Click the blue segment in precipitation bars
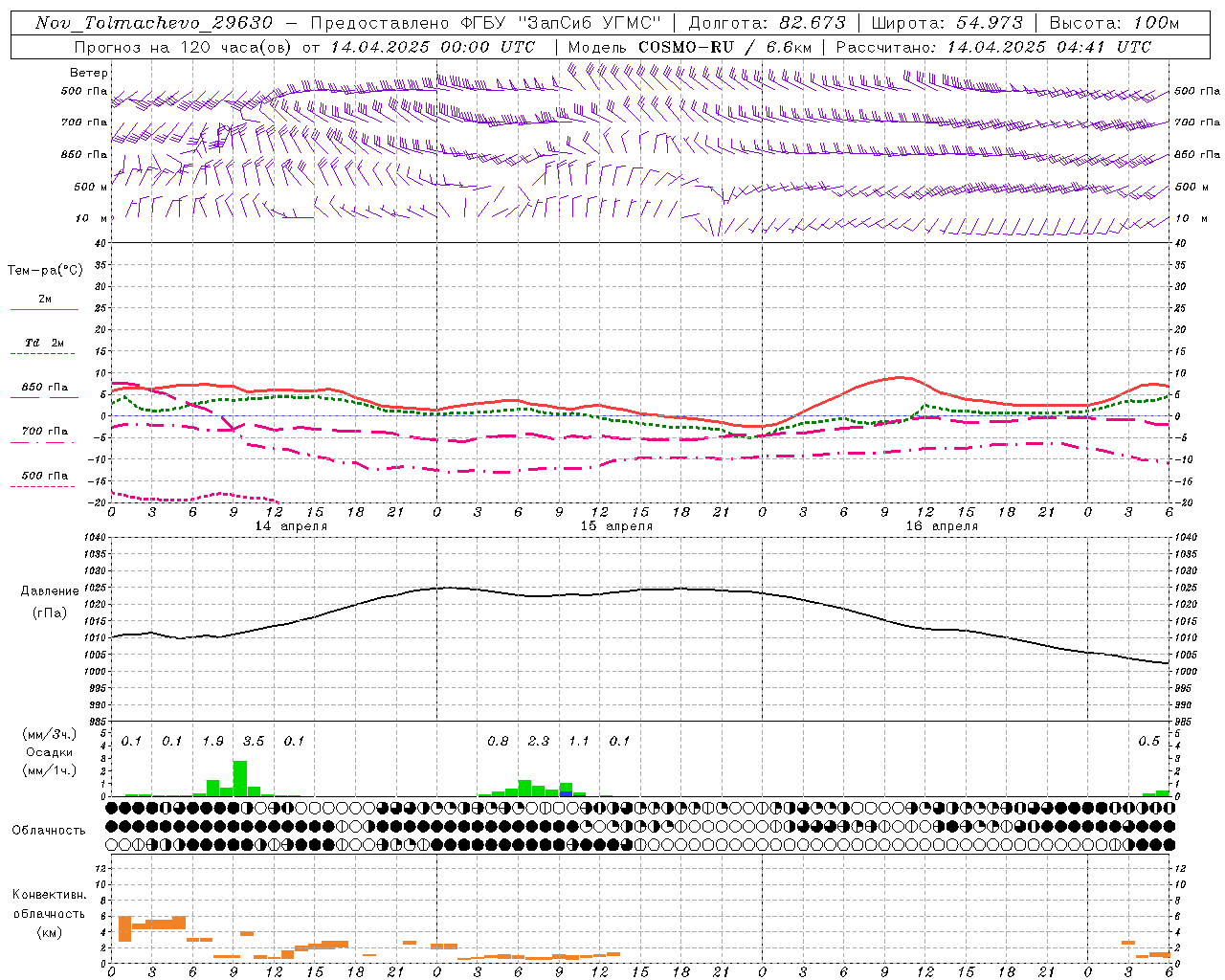The width and height of the screenshot is (1225, 980). 566,794
